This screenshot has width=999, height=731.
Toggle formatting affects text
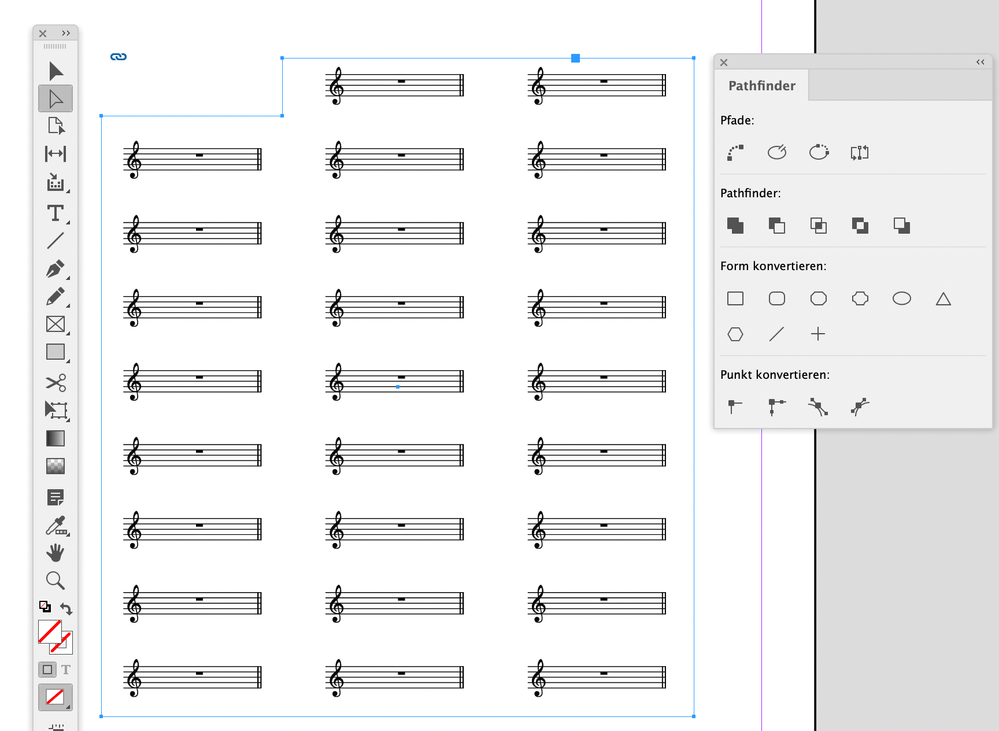point(66,669)
